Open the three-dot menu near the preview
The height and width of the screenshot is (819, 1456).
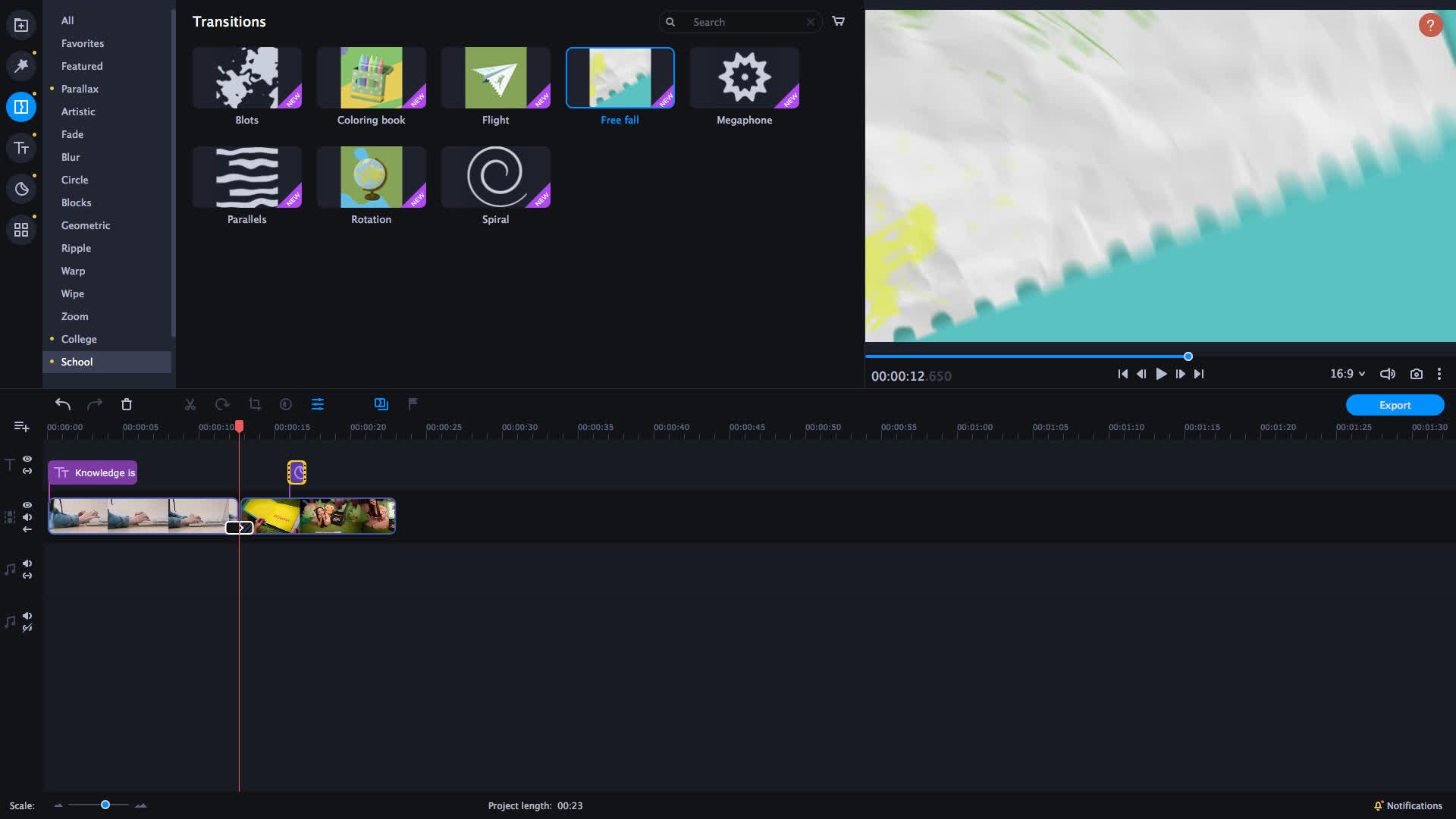(1439, 373)
